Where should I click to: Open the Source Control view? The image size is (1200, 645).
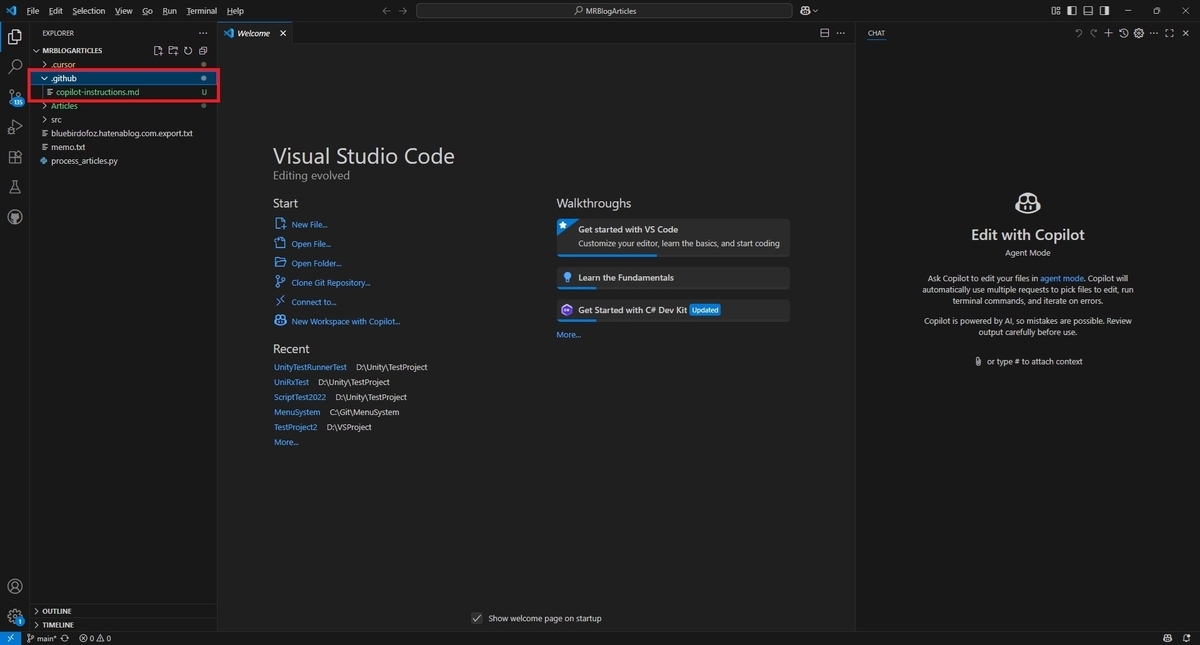[15, 97]
